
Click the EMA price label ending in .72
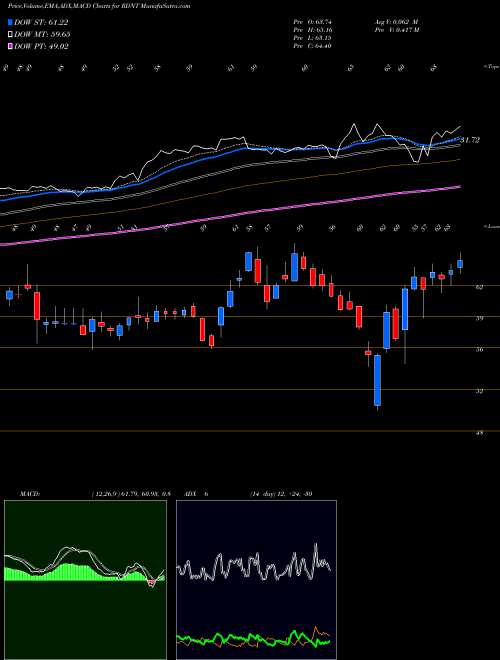470,140
